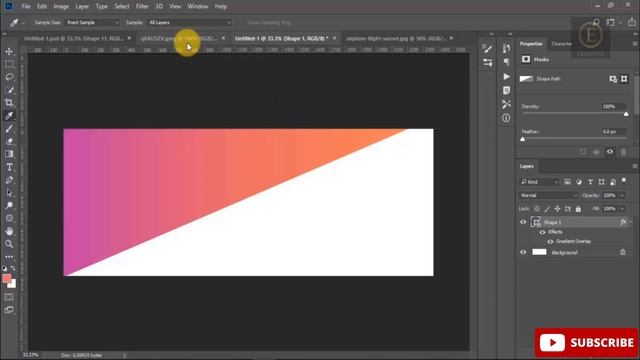Hide the Background layer
Screen dimensions: 640x360
pyautogui.click(x=523, y=253)
